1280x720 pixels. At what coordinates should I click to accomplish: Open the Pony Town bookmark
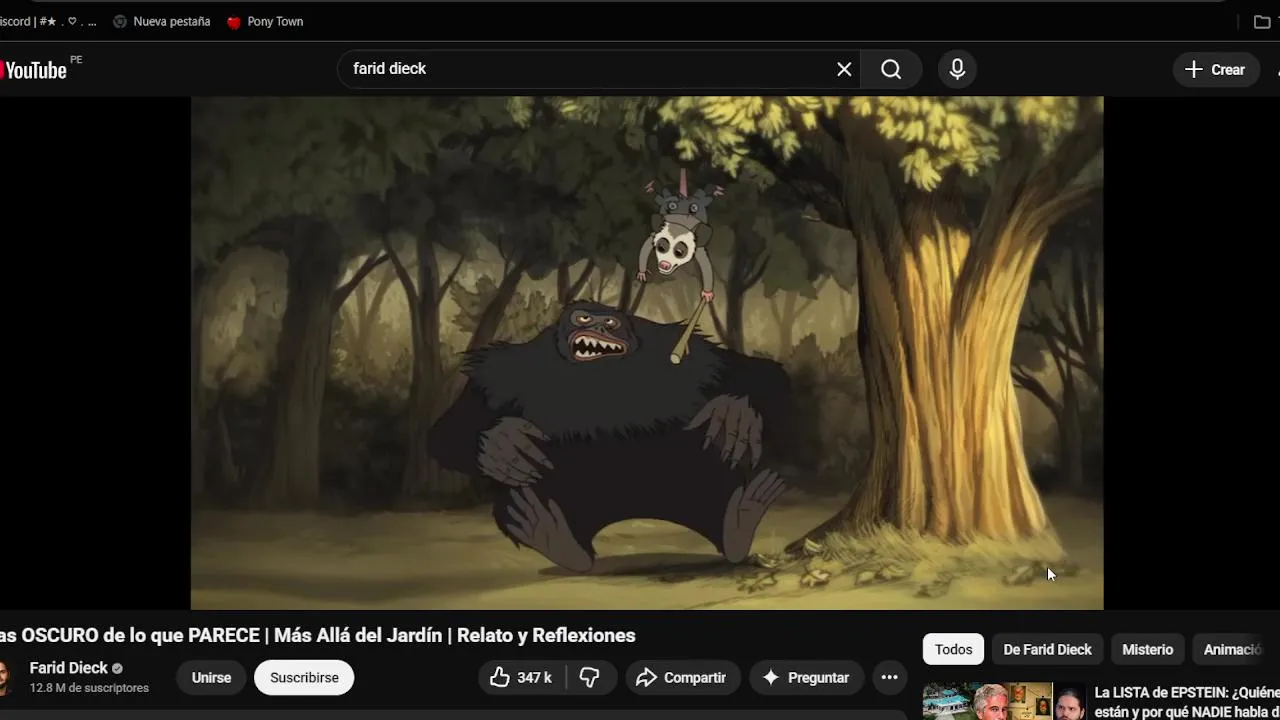point(265,21)
